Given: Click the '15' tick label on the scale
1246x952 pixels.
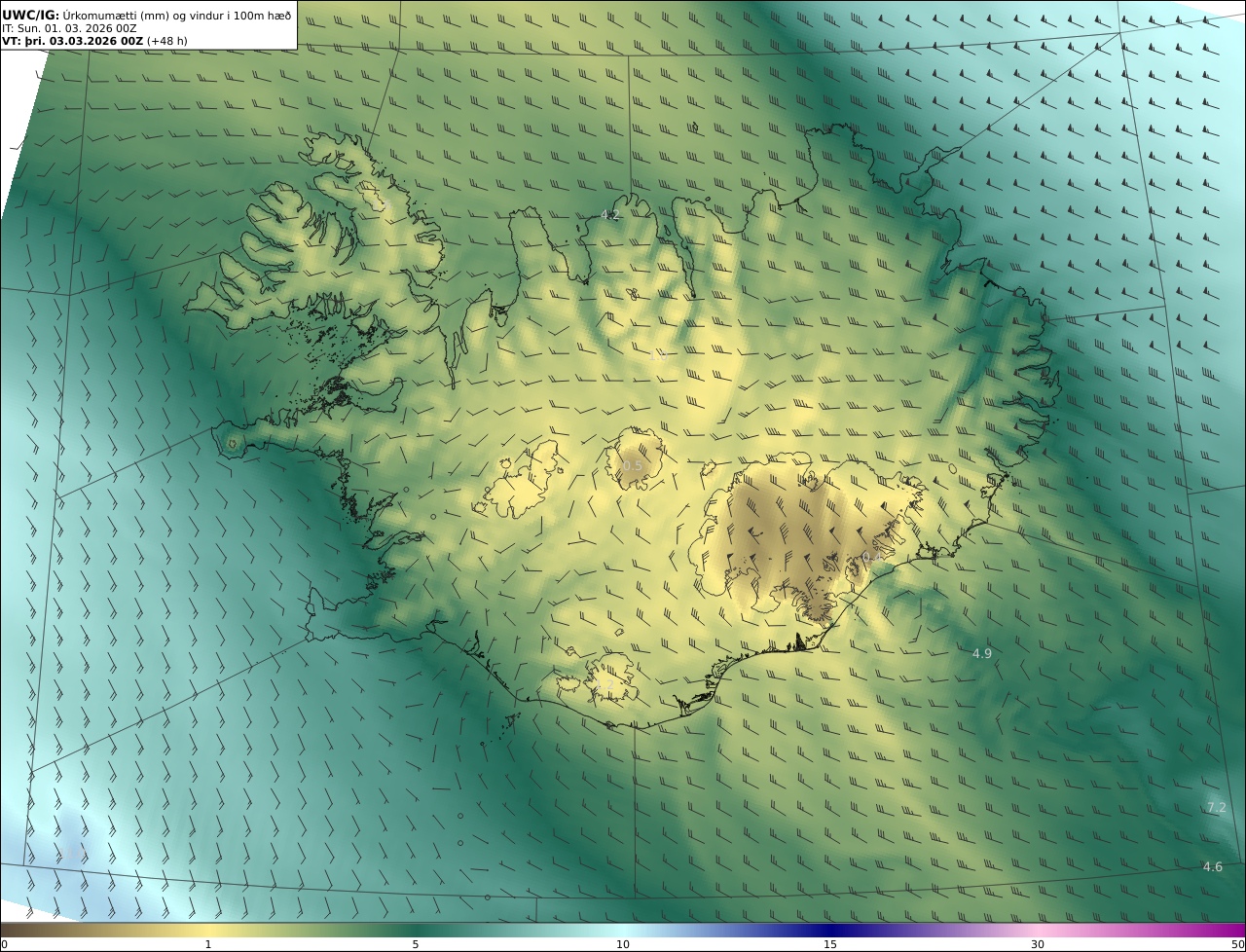Looking at the screenshot, I should (x=830, y=944).
